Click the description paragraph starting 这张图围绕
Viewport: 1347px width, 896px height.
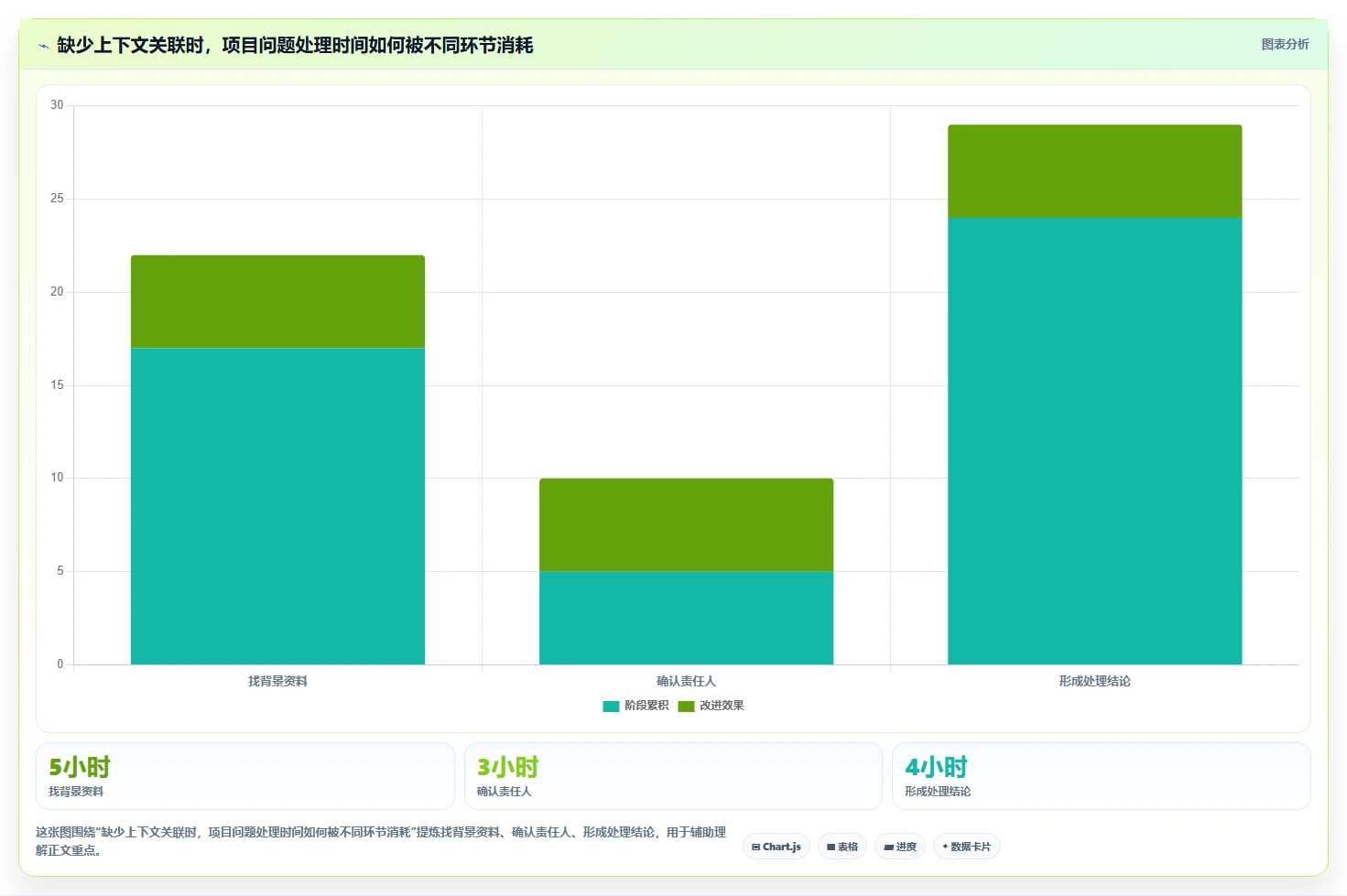[381, 841]
